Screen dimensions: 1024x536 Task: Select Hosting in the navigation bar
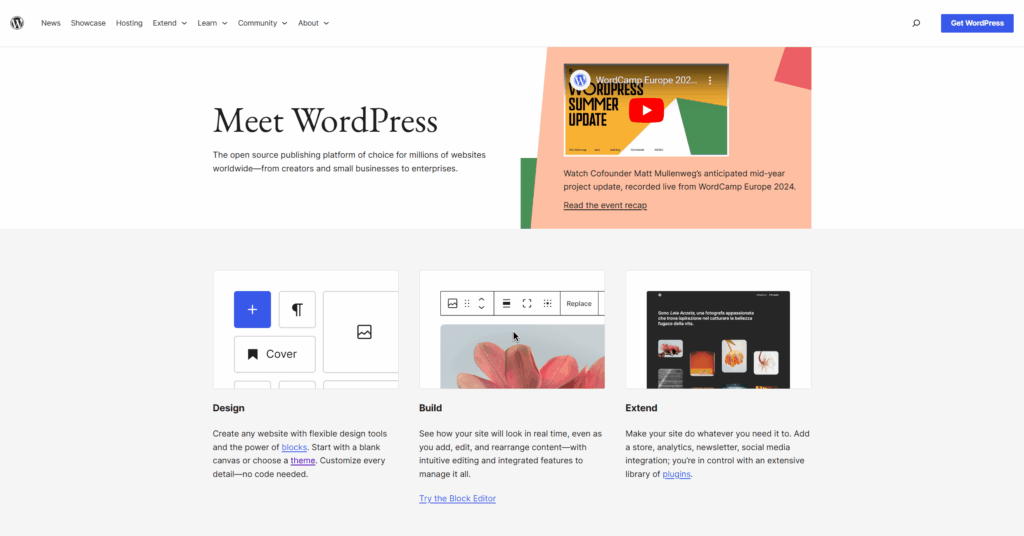tap(129, 23)
